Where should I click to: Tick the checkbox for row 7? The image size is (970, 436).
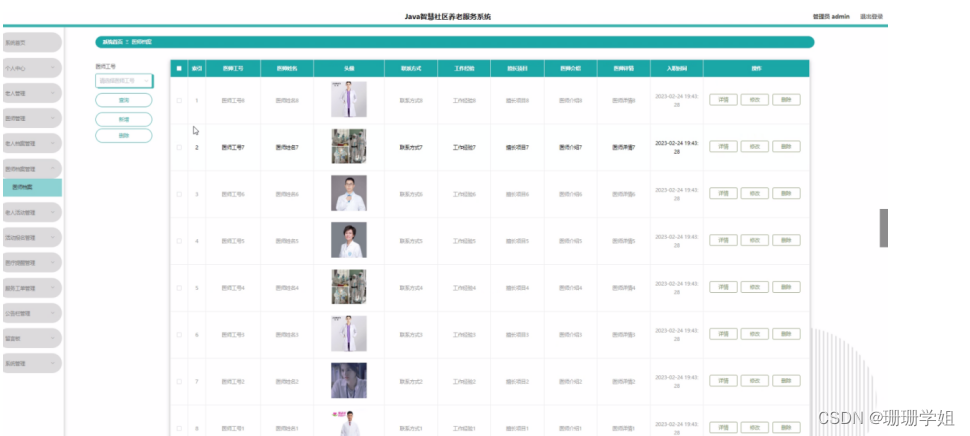179,382
